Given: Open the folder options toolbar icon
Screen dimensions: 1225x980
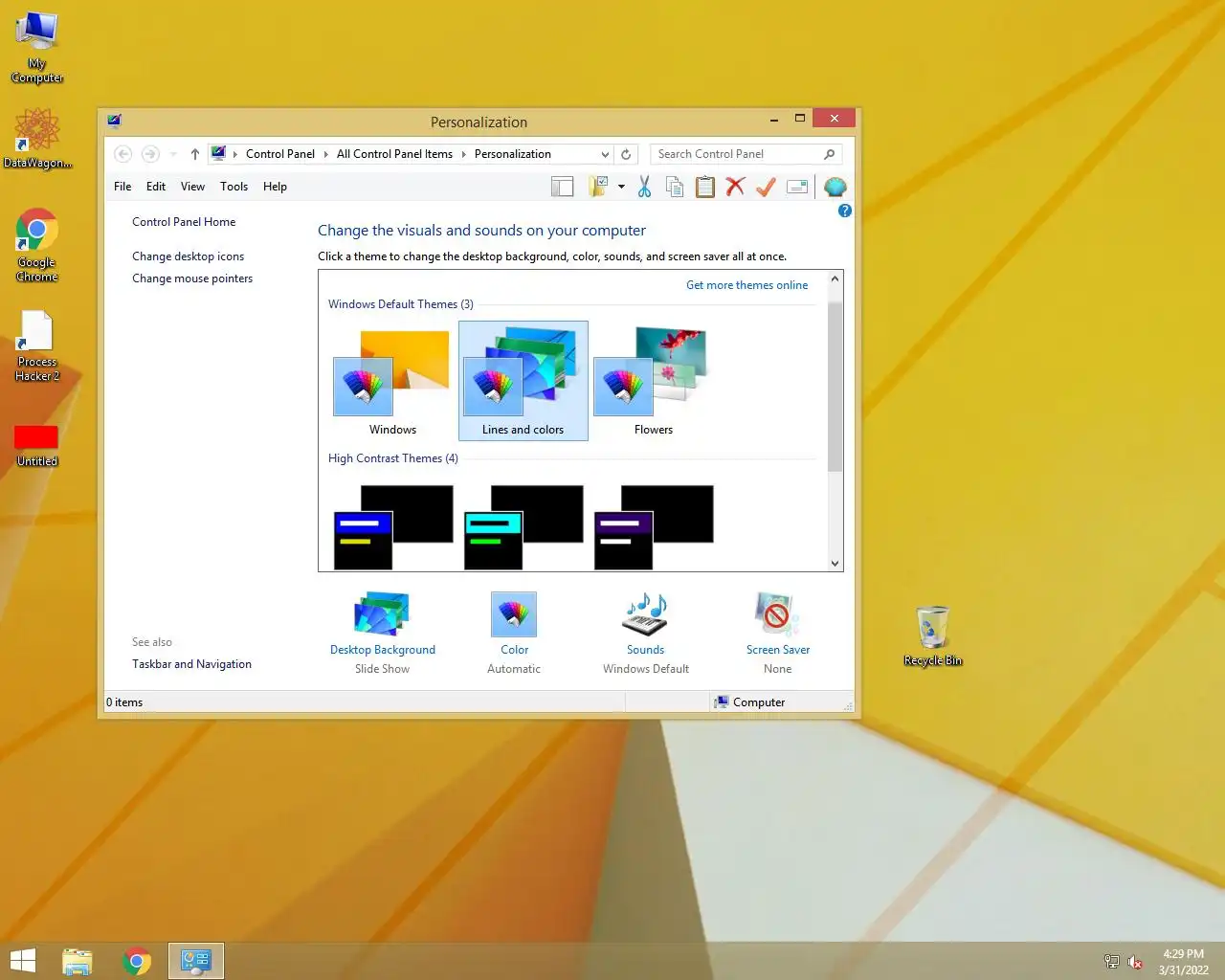Looking at the screenshot, I should (599, 187).
